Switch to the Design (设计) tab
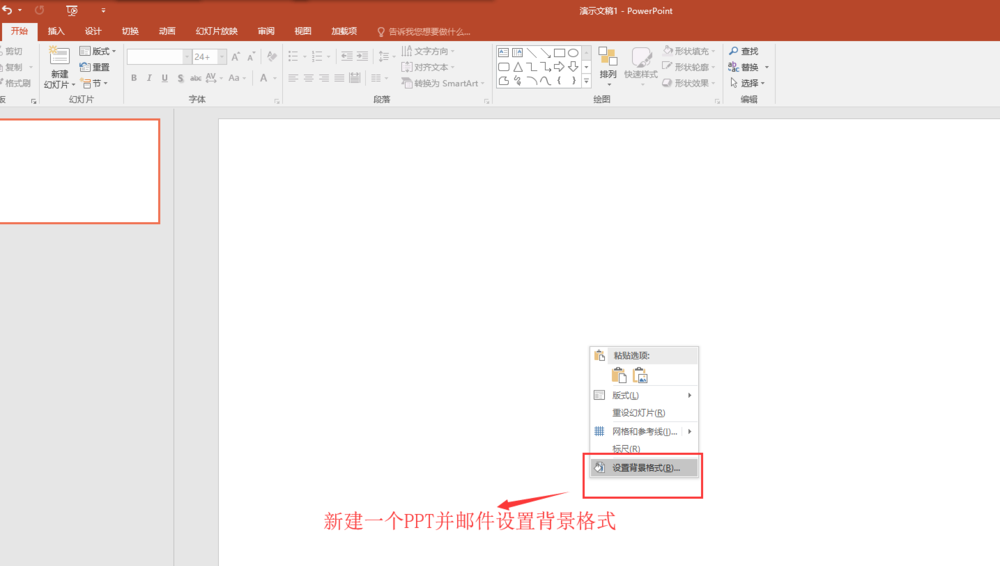 (x=93, y=31)
